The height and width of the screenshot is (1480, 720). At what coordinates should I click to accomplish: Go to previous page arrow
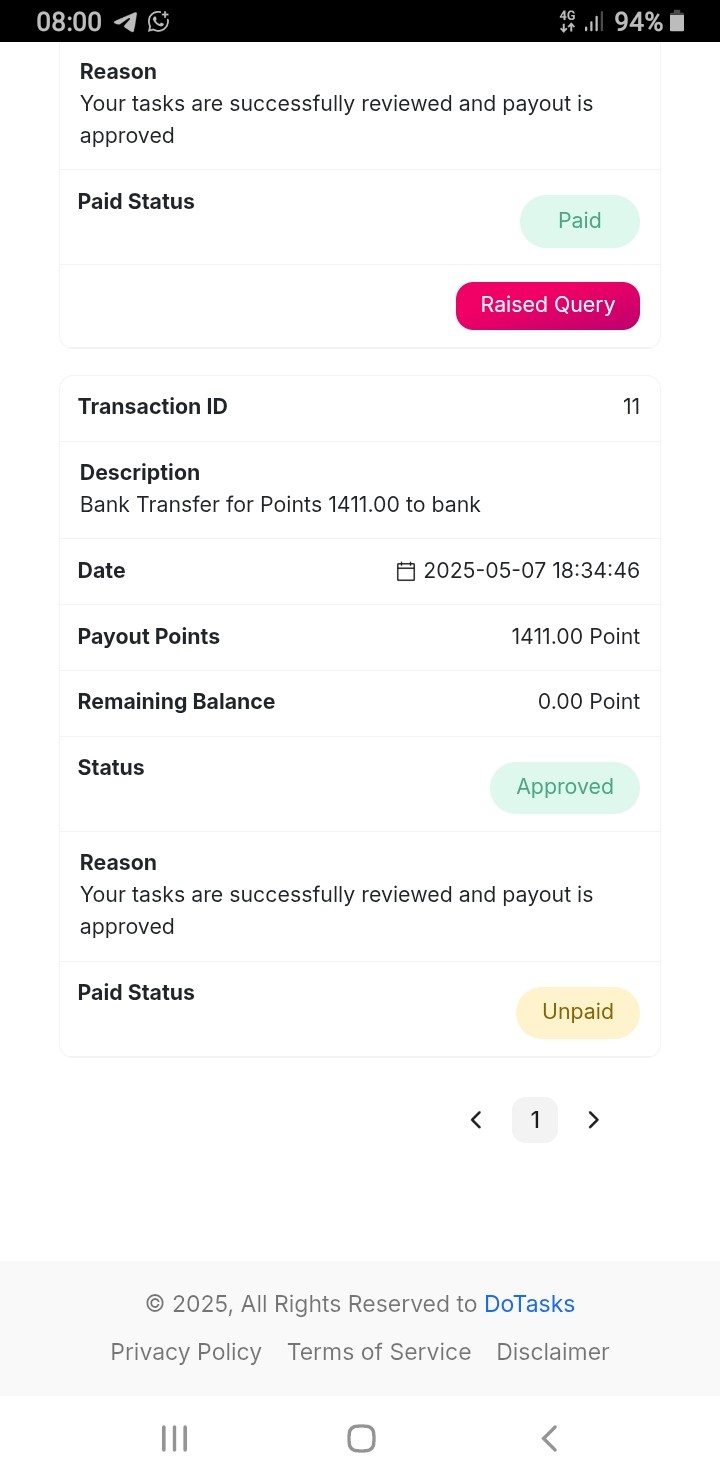coord(476,1120)
